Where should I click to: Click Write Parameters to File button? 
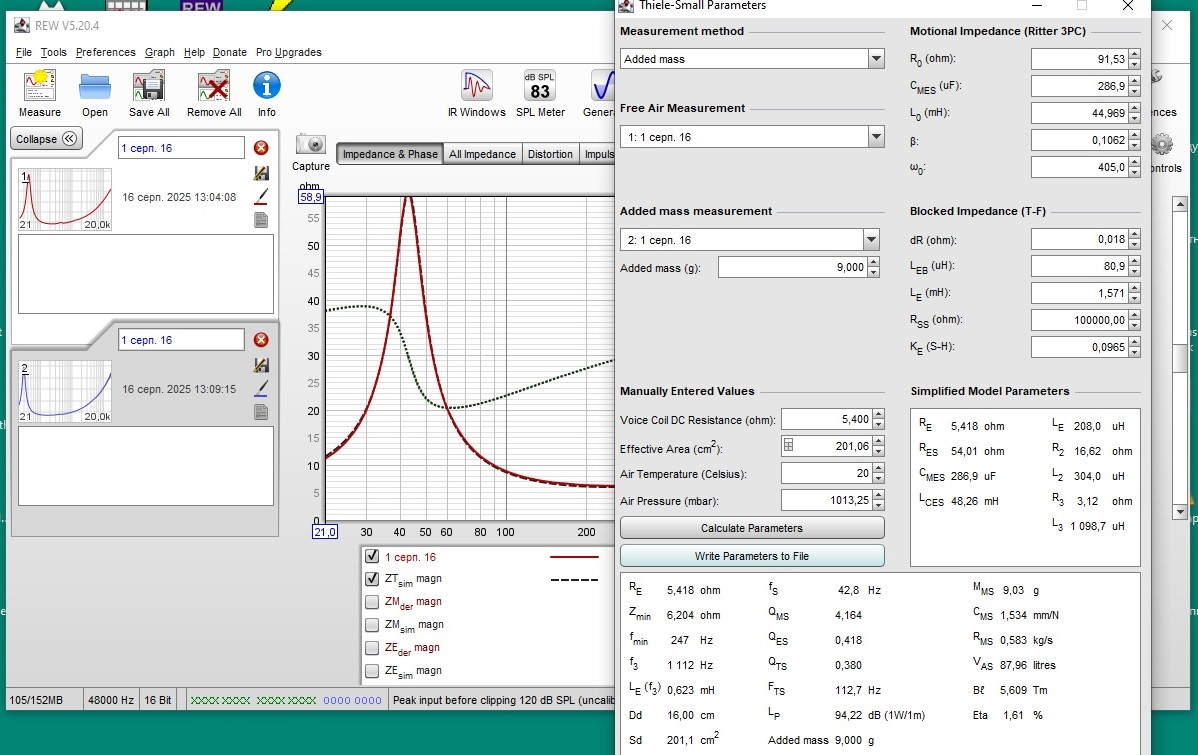[752, 556]
